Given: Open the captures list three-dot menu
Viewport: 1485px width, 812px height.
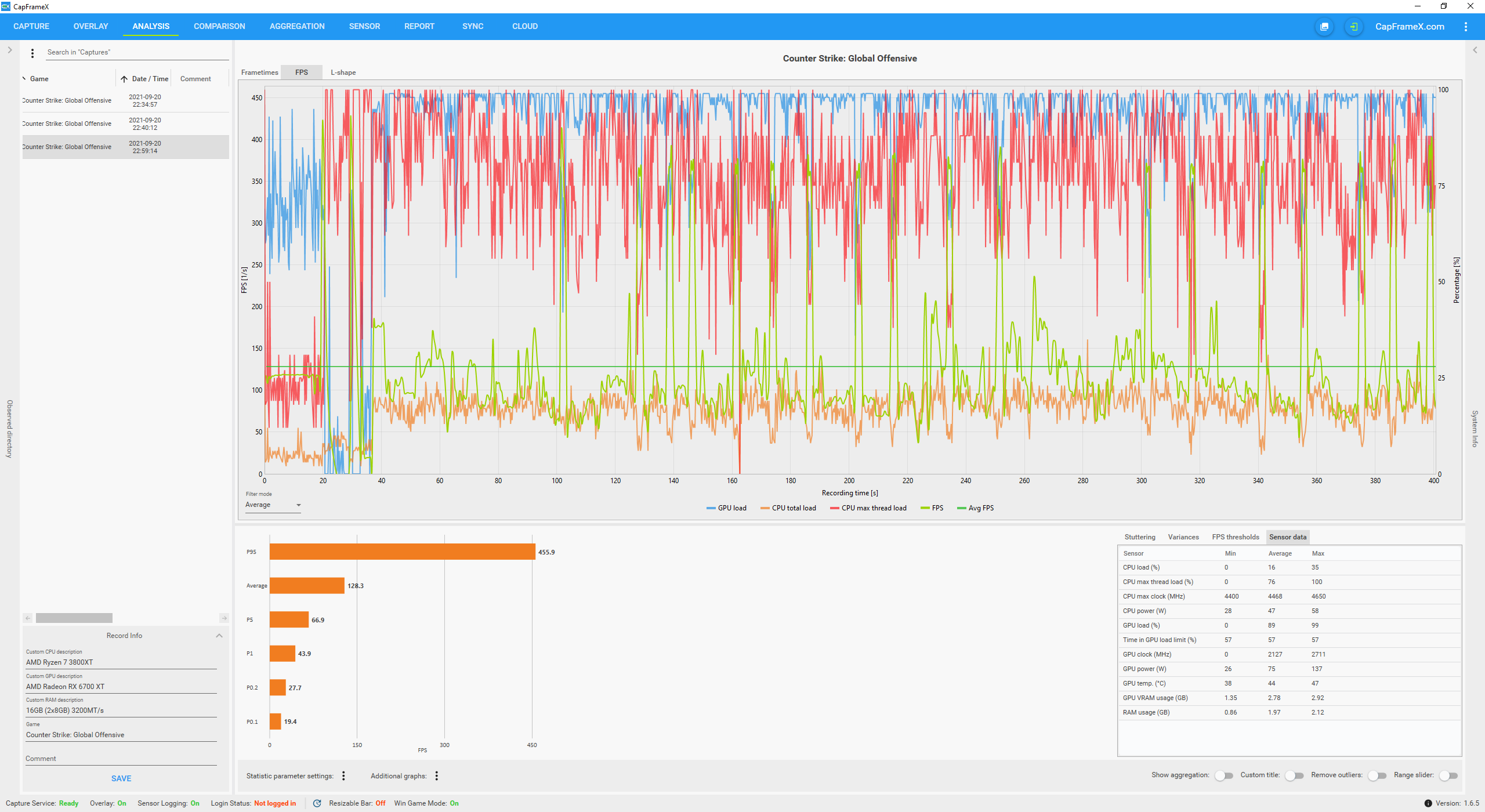Looking at the screenshot, I should (x=32, y=53).
